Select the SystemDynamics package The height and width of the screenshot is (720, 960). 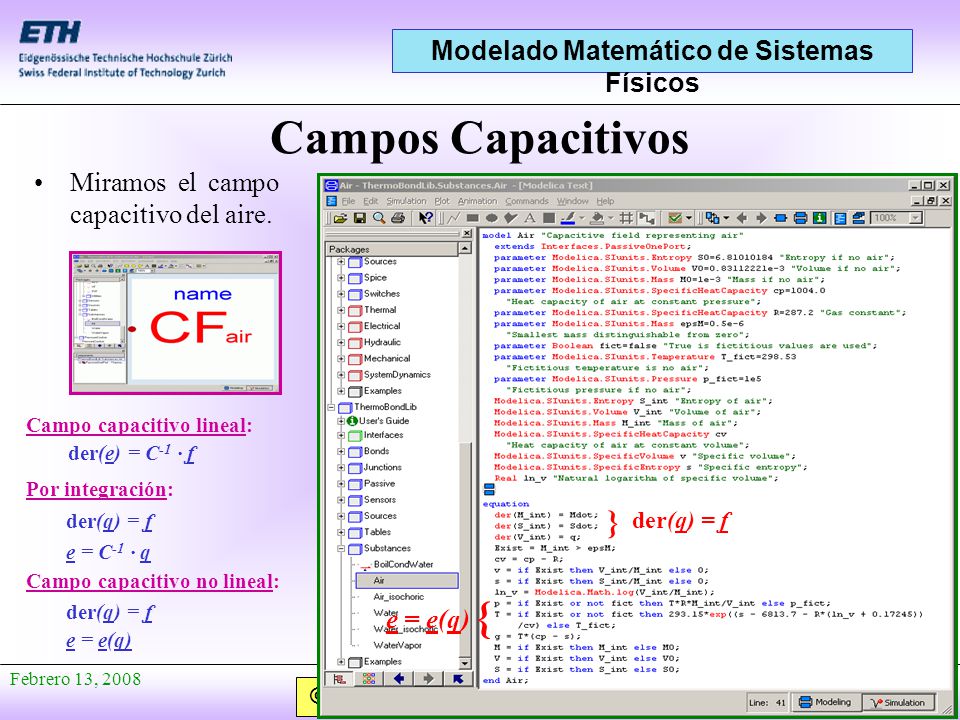(x=397, y=375)
